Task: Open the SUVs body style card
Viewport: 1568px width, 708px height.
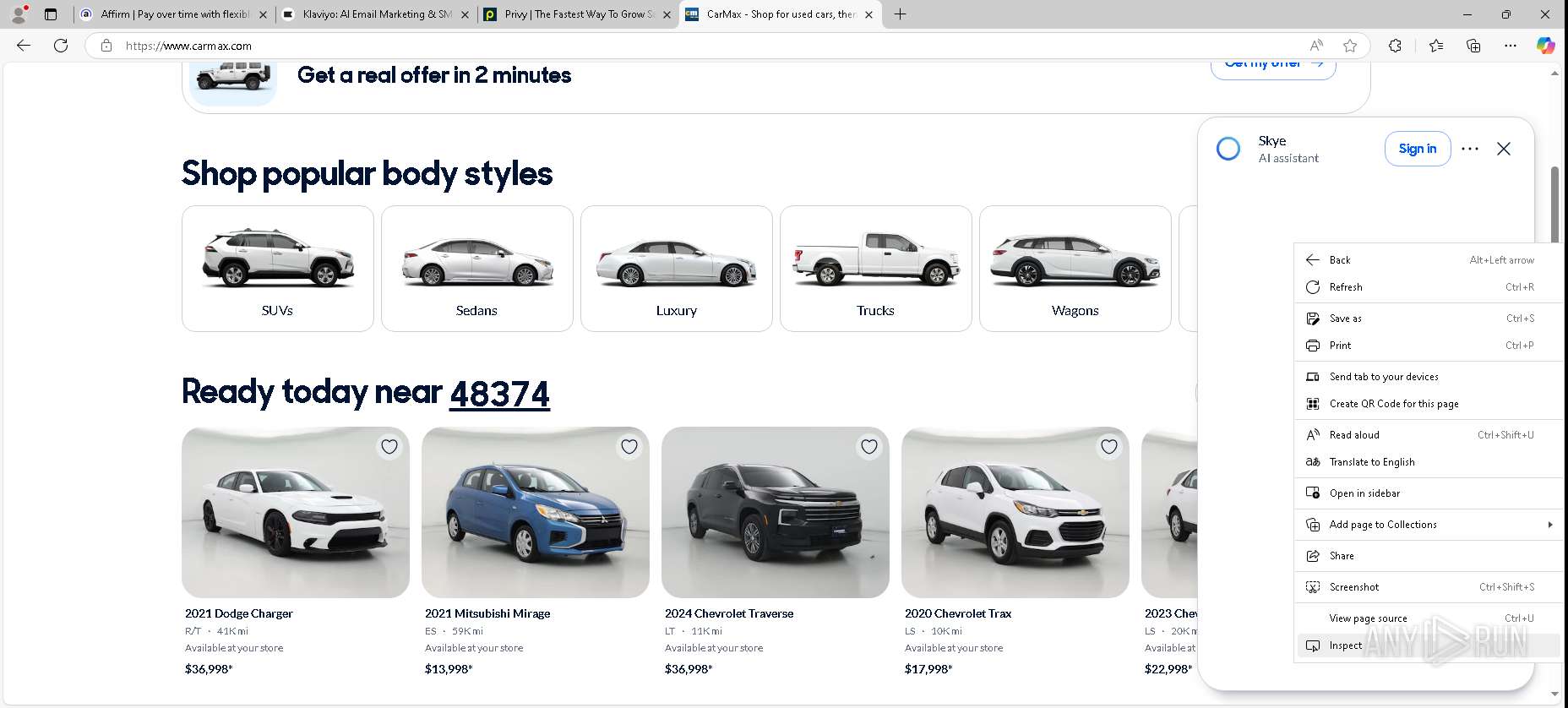Action: pyautogui.click(x=278, y=269)
